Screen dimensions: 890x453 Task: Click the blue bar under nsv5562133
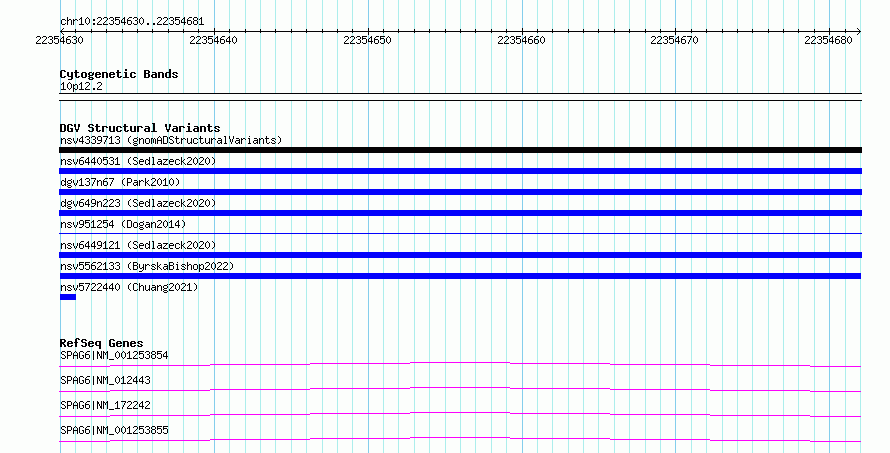pos(460,276)
